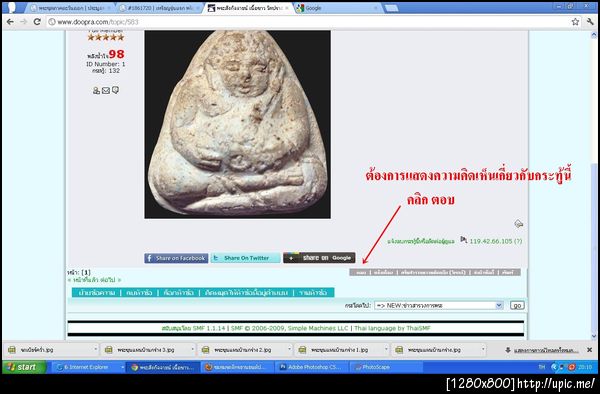Bookmark this page with the star icon
The width and height of the screenshot is (600, 394).
pyautogui.click(x=575, y=22)
